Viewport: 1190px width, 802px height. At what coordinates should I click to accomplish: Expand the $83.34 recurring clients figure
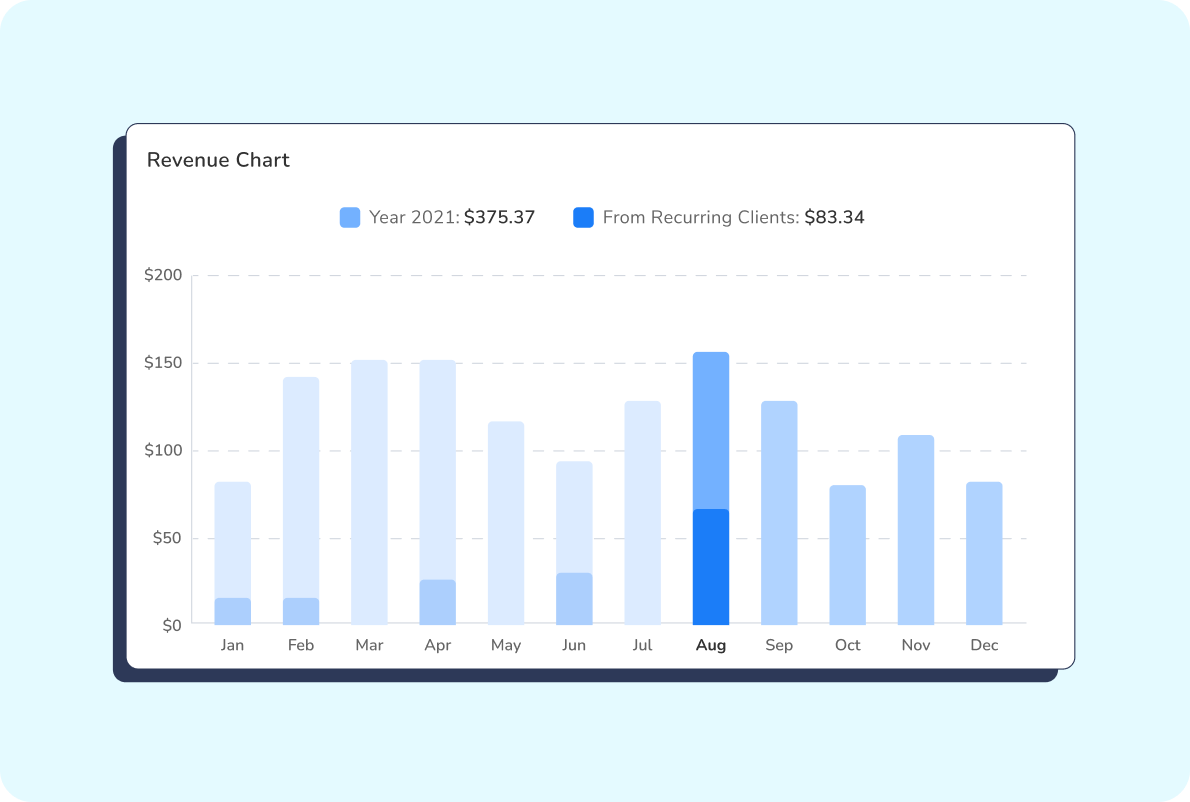click(836, 216)
